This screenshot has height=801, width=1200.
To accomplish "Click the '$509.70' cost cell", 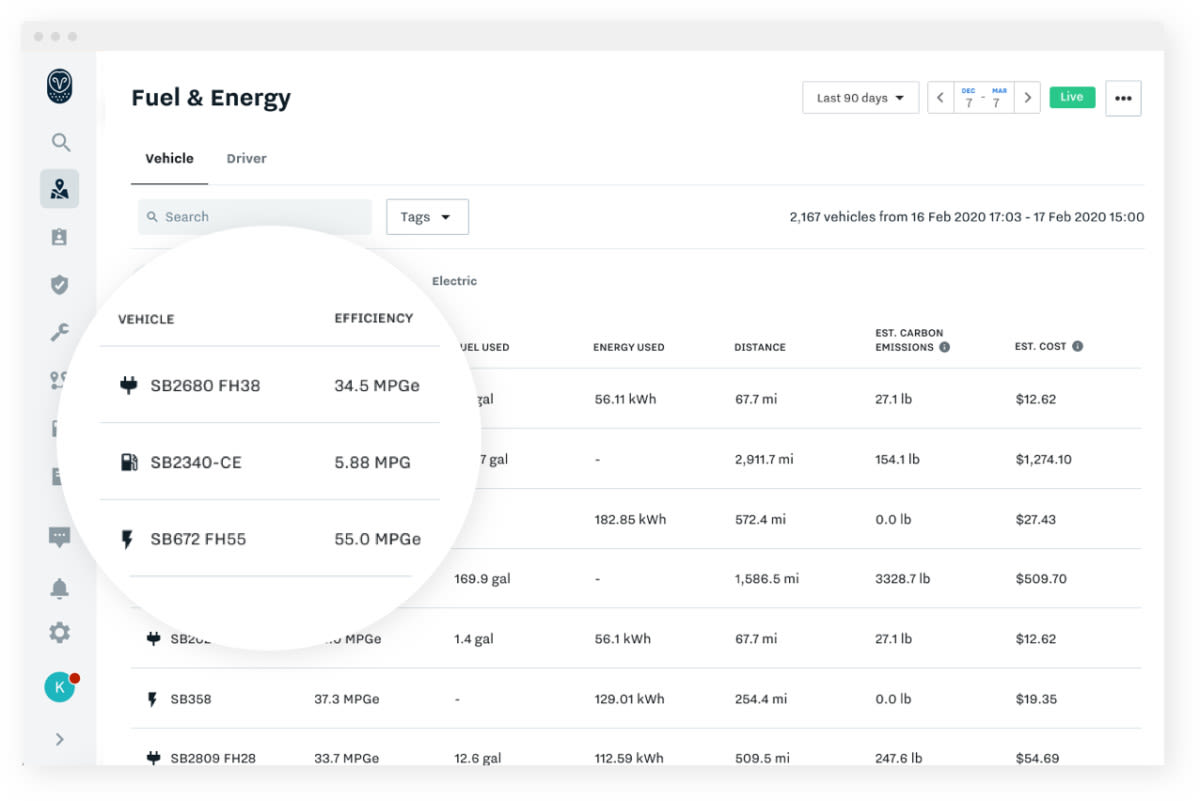I will [1040, 578].
